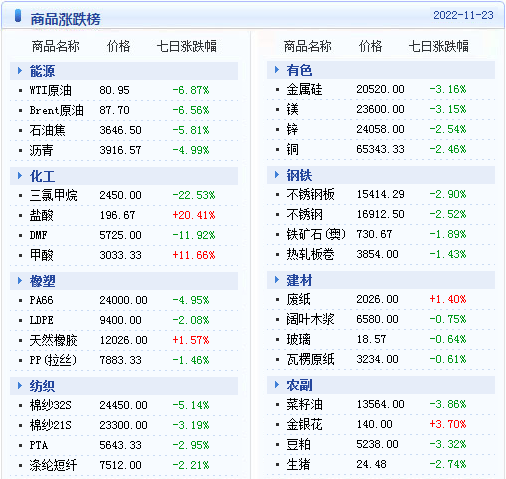Screen dimensions: 506x479
Task: Expand the 有色 category arrow
Action: 277,70
